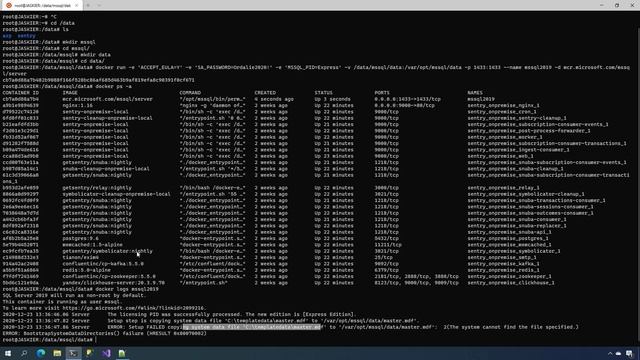
Task: Click 'SQL Server 2019 will run as non-root' line
Action: pyautogui.click(x=74, y=296)
